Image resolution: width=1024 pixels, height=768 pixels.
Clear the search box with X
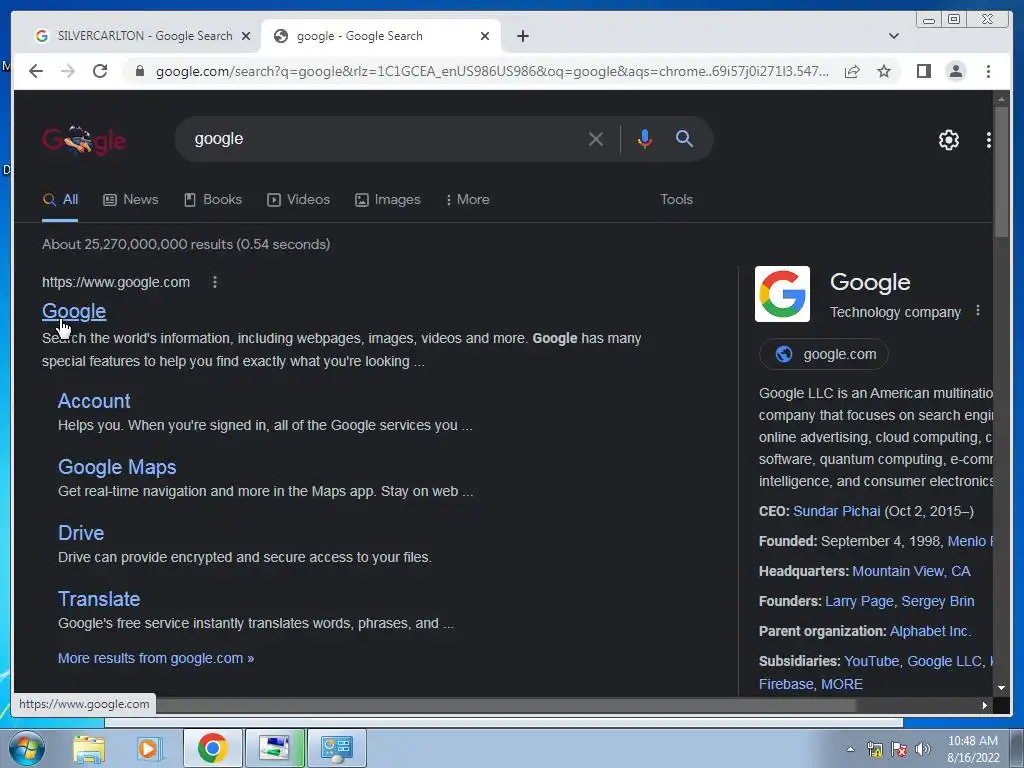point(595,139)
